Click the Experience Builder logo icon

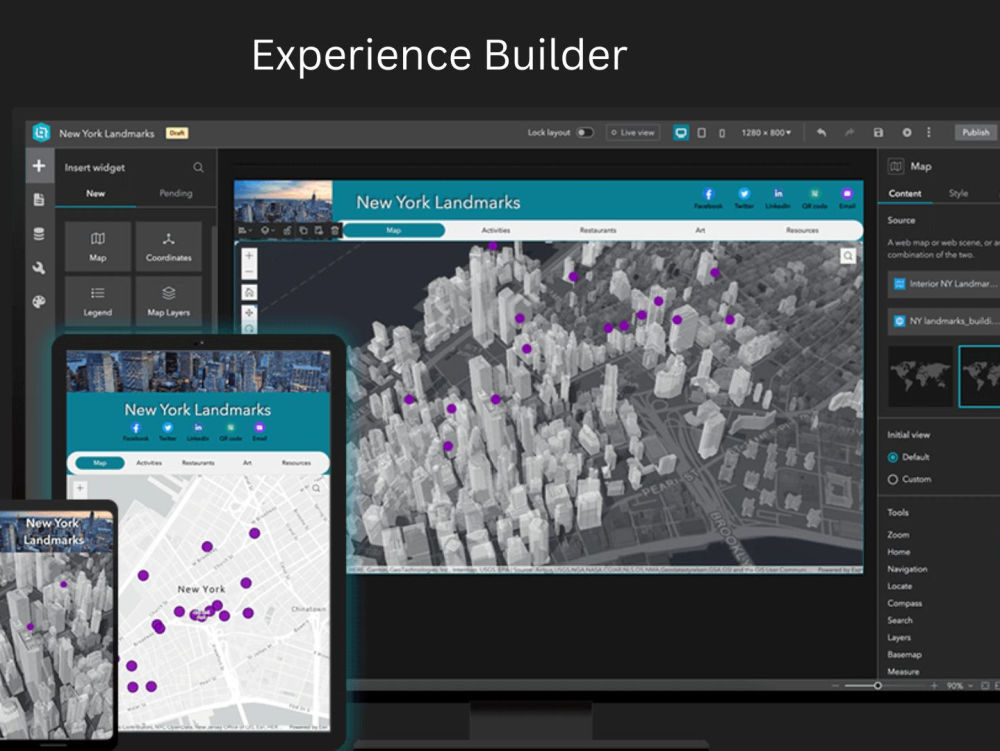point(41,133)
